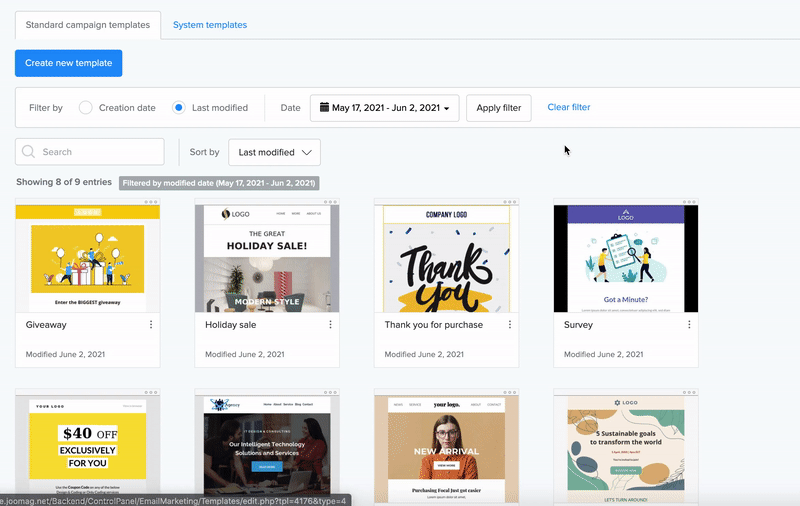
Task: Open the Giveaway template three-dot menu
Action: [x=151, y=325]
